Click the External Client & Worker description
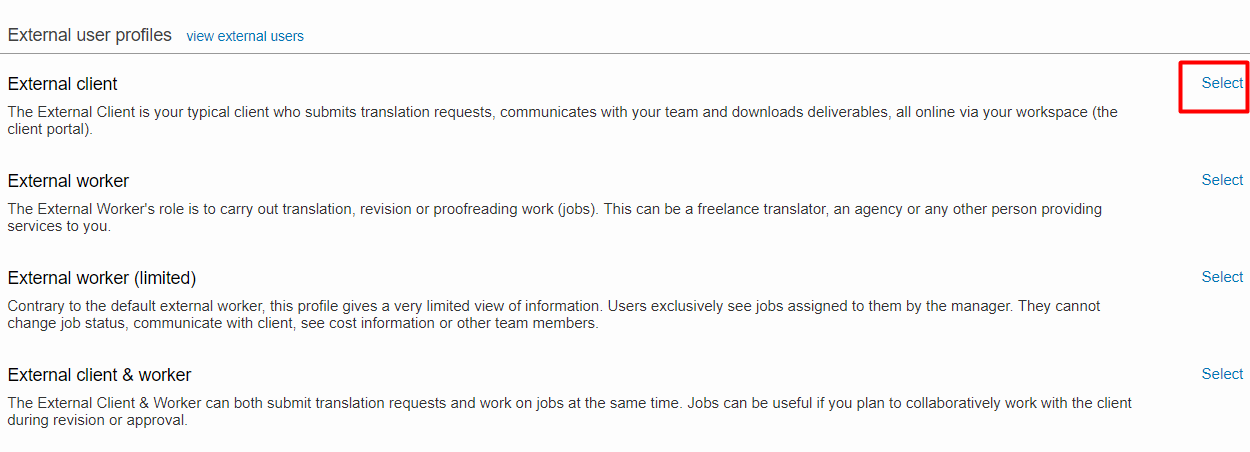The image size is (1250, 452). [x=569, y=403]
